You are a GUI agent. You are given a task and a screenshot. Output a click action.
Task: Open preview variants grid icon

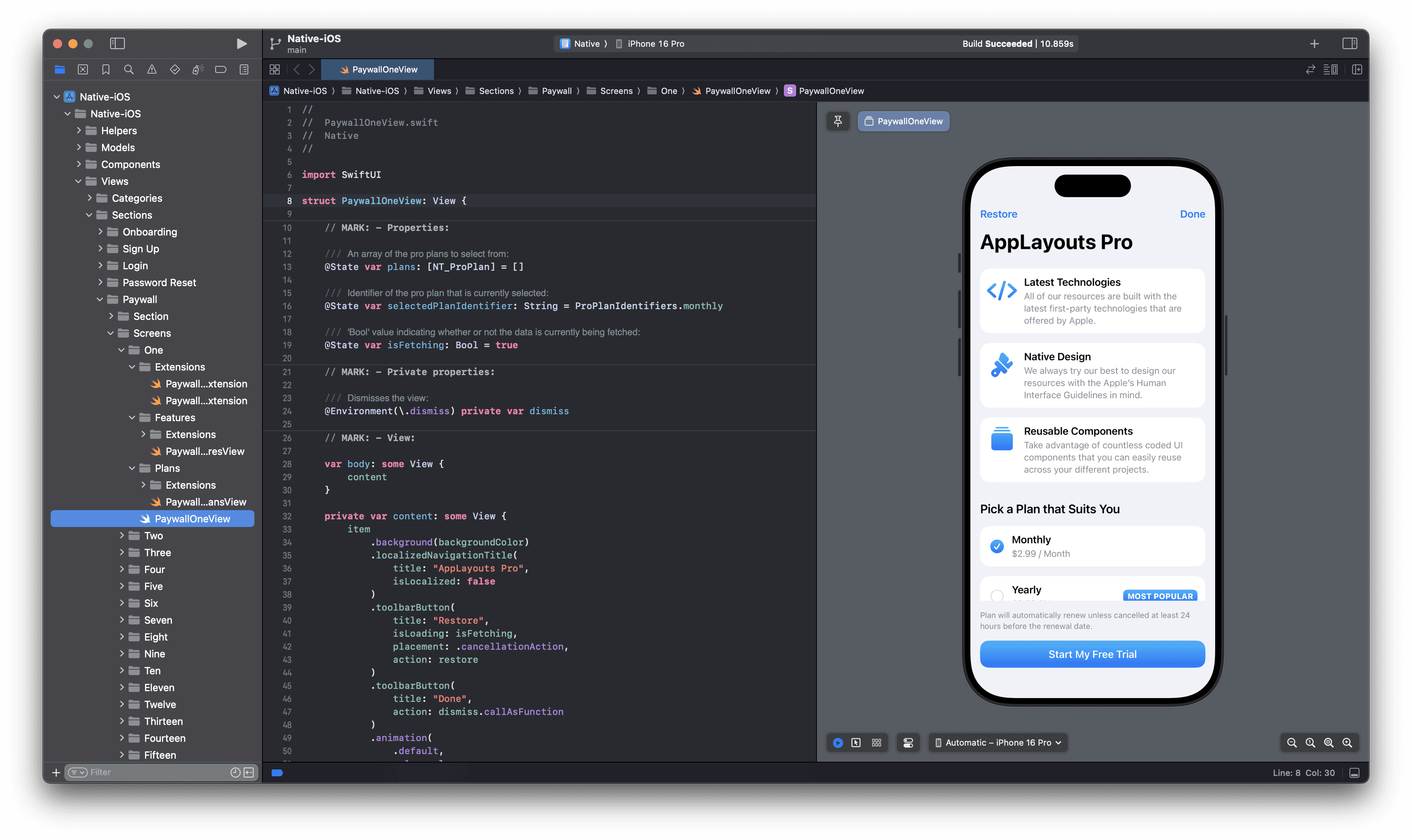(876, 742)
